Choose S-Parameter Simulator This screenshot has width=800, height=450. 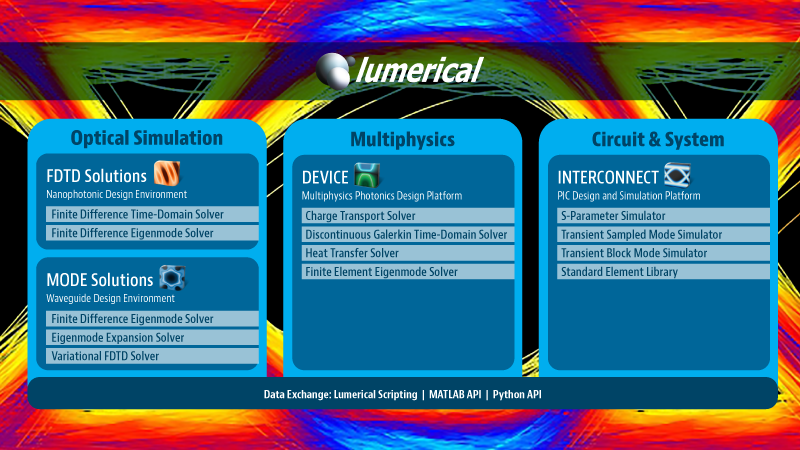[x=663, y=216]
